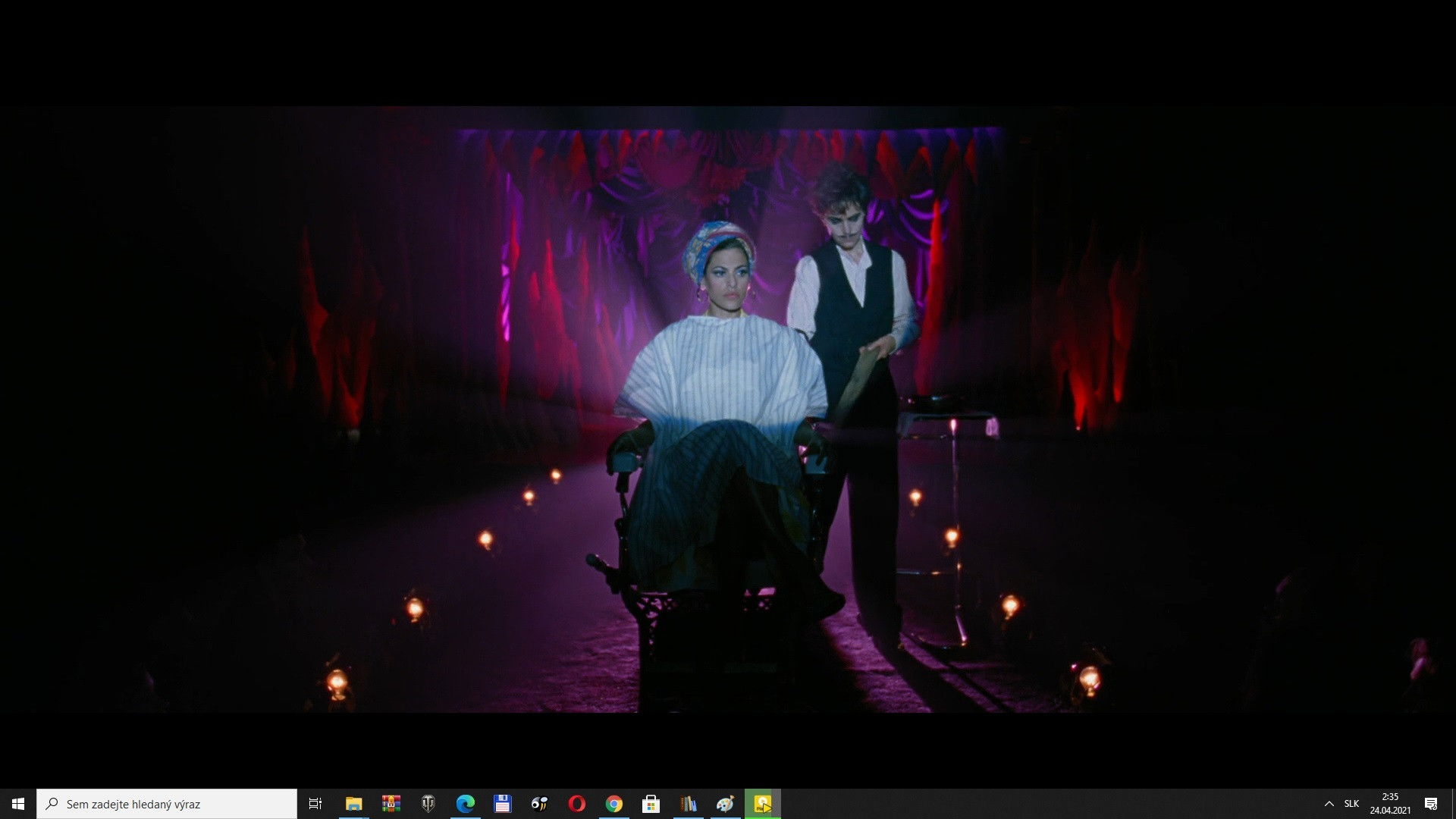This screenshot has width=1456, height=819.
Task: Open File Explorer from taskbar
Action: pyautogui.click(x=353, y=804)
